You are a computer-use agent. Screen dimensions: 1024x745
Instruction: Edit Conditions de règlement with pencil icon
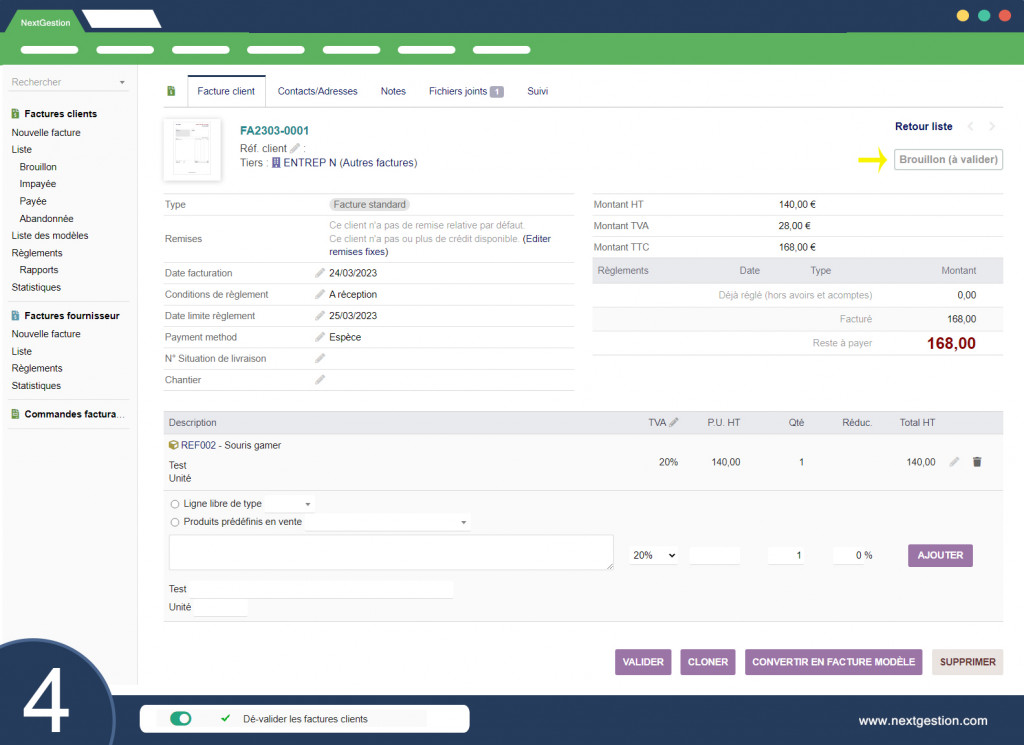click(x=320, y=295)
